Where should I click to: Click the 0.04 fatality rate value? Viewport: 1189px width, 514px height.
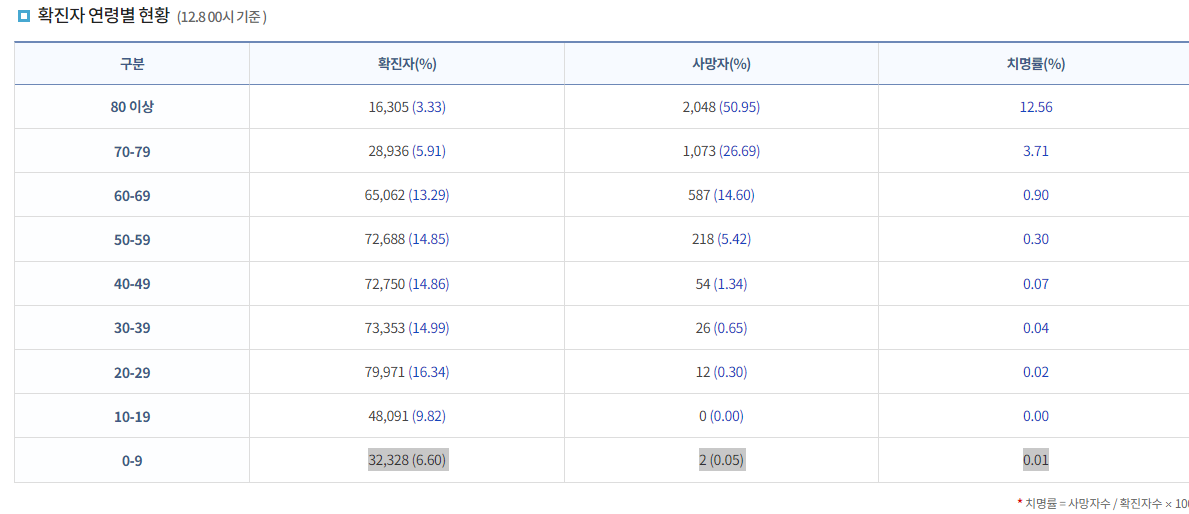point(1036,328)
